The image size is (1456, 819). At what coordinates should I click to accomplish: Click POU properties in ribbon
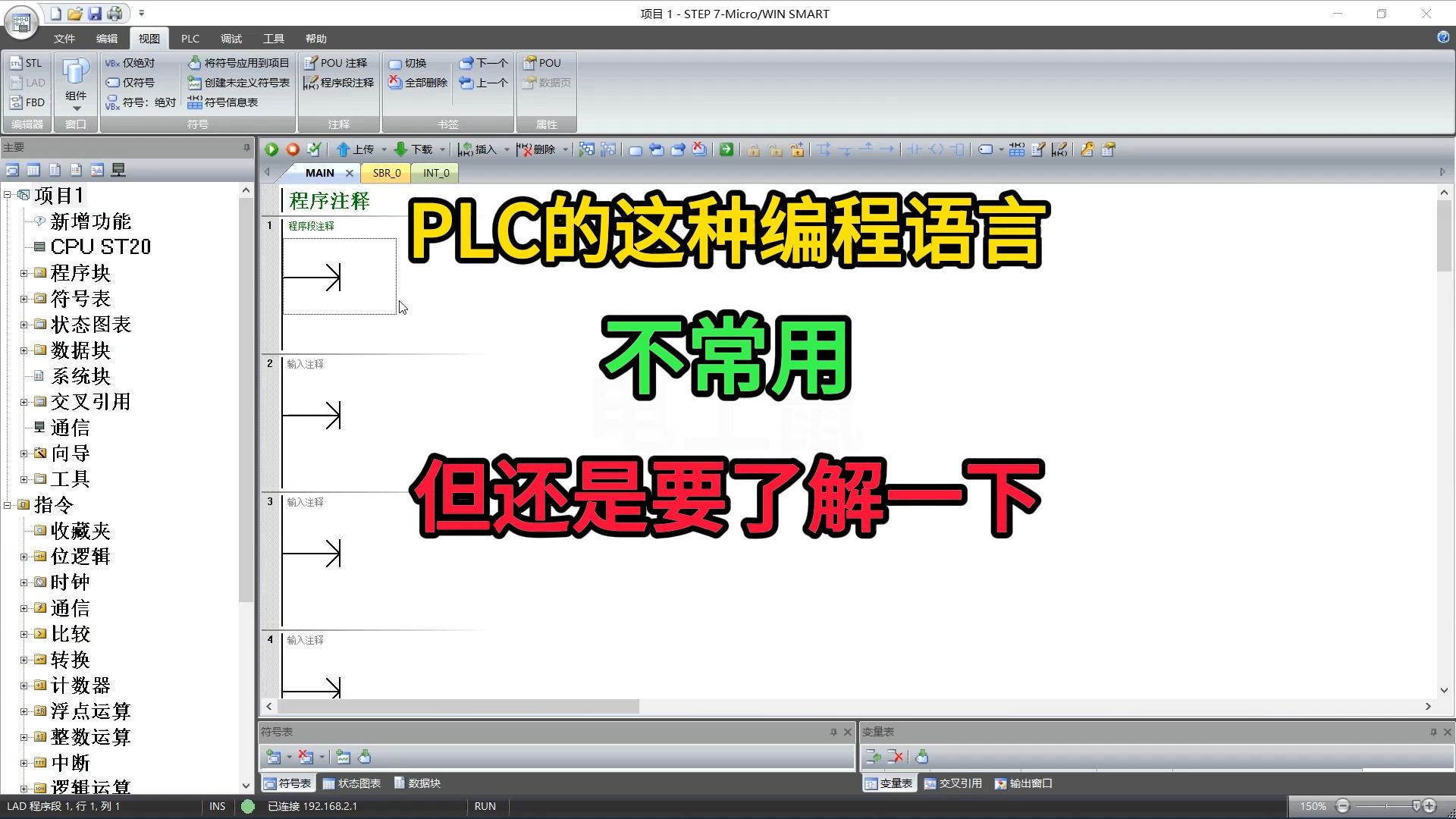(x=541, y=63)
